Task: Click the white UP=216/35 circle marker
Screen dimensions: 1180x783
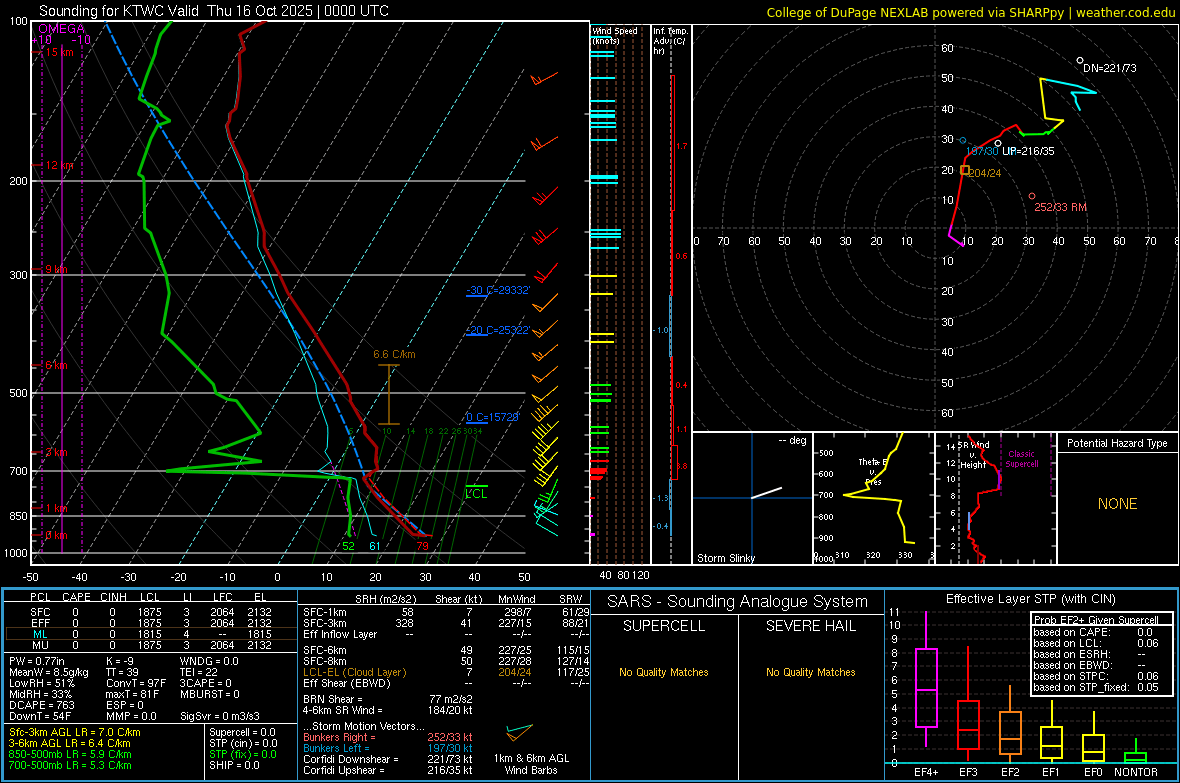Action: tap(998, 143)
